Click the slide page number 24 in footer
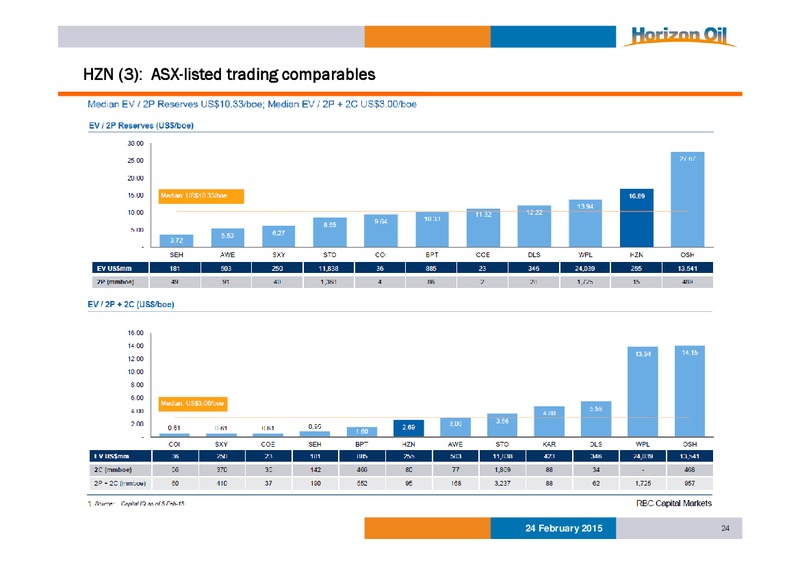The image size is (800, 565). click(725, 528)
